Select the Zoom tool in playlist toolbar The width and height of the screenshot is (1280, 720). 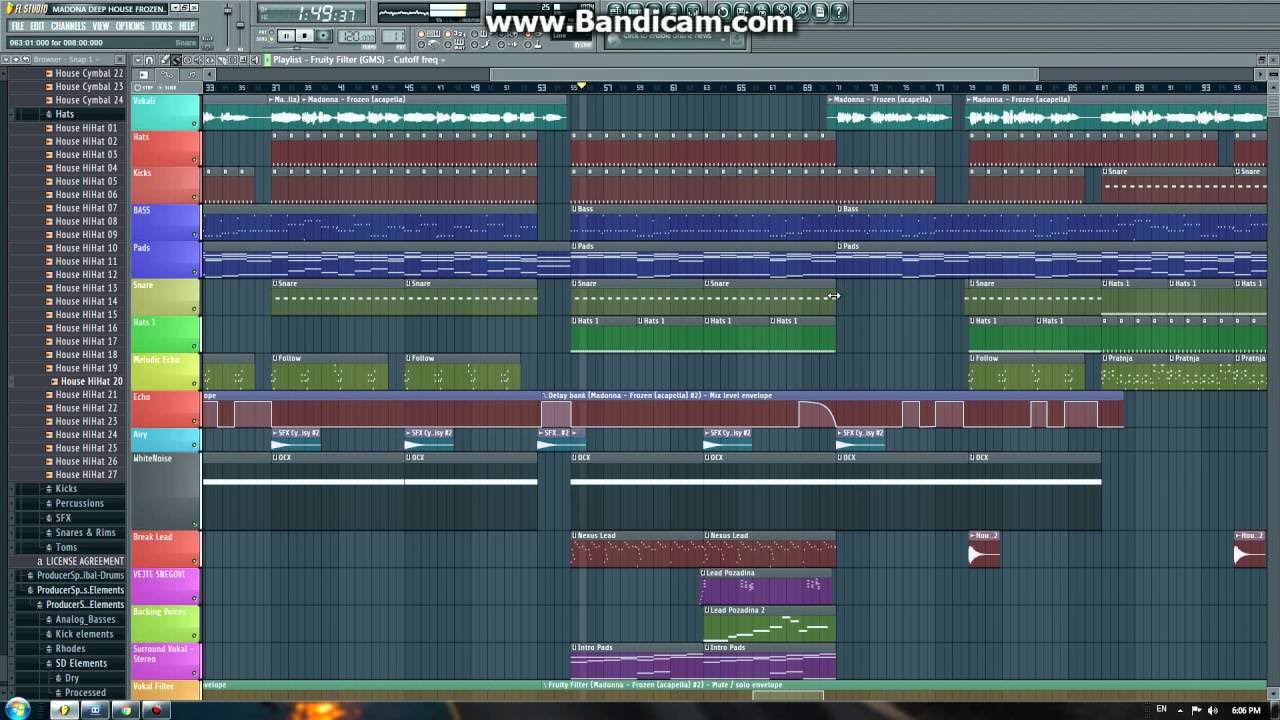pyautogui.click(x=244, y=60)
